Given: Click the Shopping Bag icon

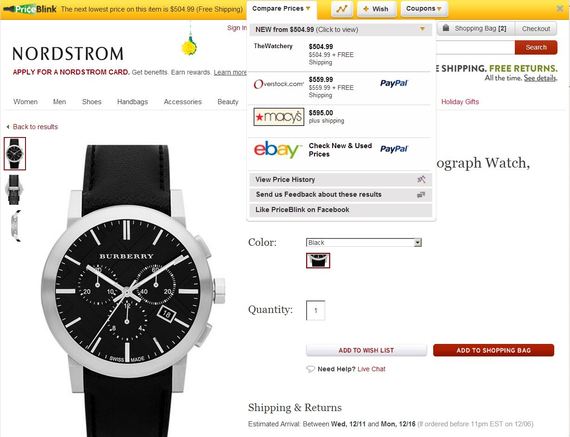Looking at the screenshot, I should 446,28.
